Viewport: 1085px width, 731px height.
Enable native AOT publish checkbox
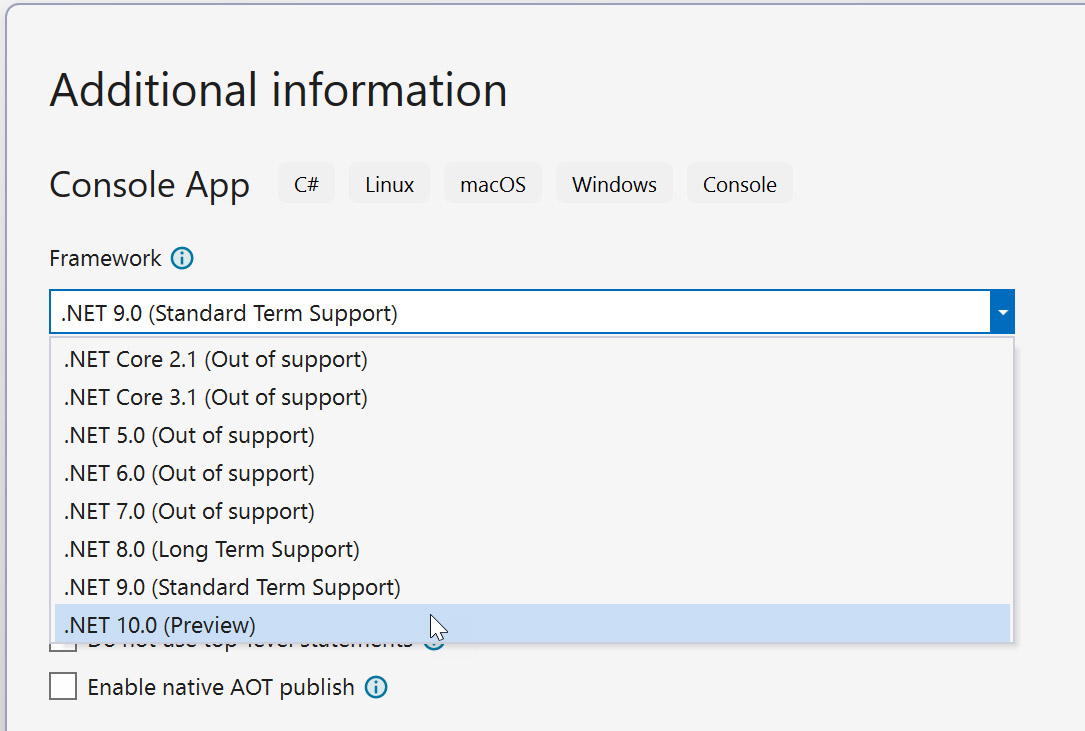pos(63,687)
